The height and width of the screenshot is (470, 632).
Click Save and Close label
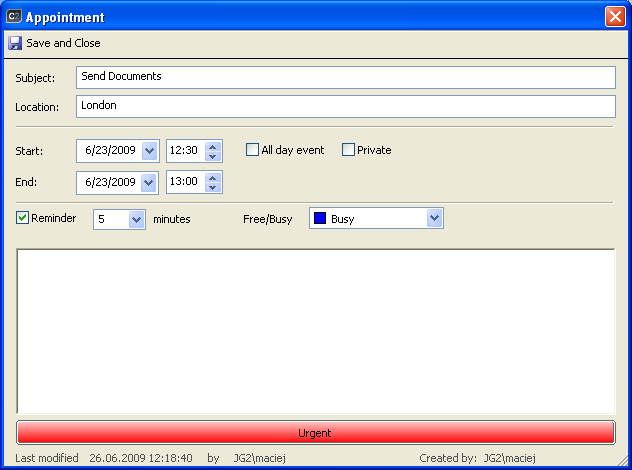63,43
